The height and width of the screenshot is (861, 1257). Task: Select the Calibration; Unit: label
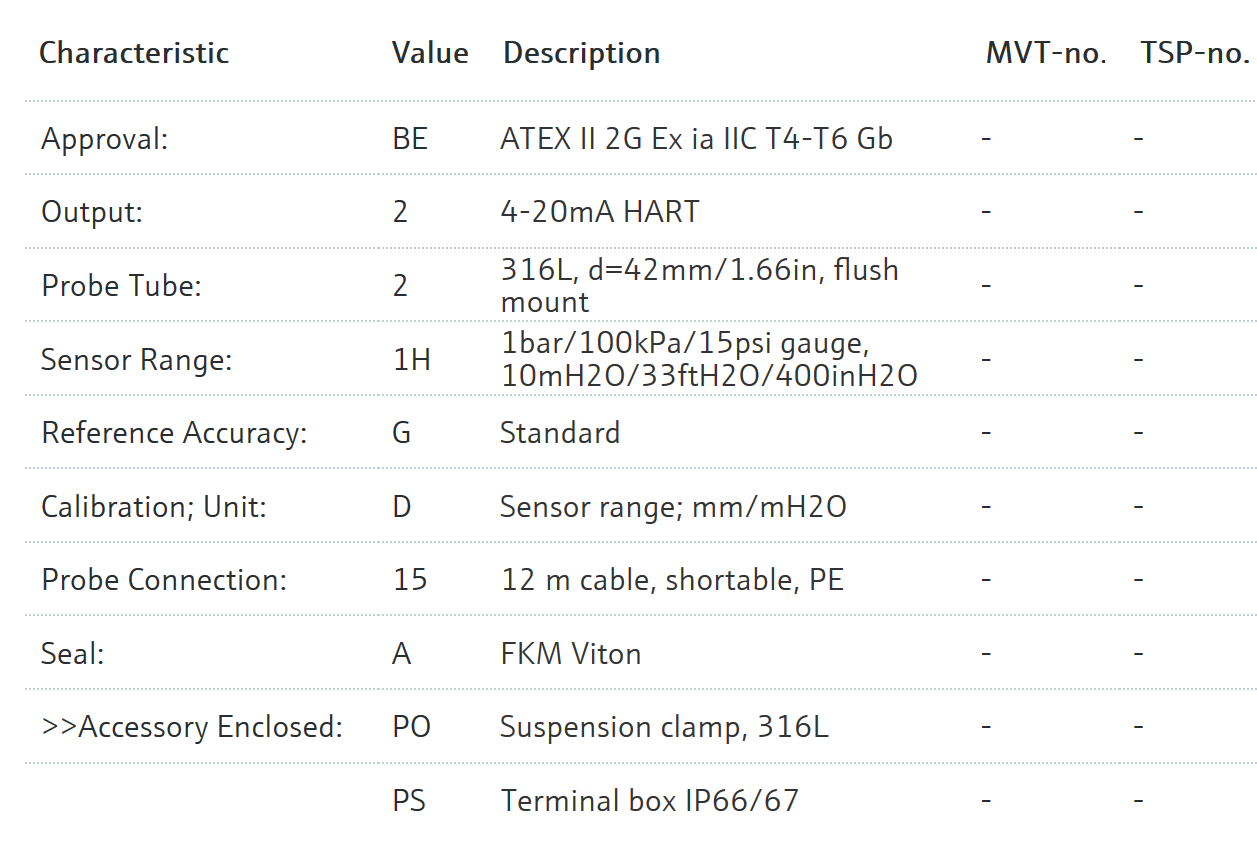point(154,507)
